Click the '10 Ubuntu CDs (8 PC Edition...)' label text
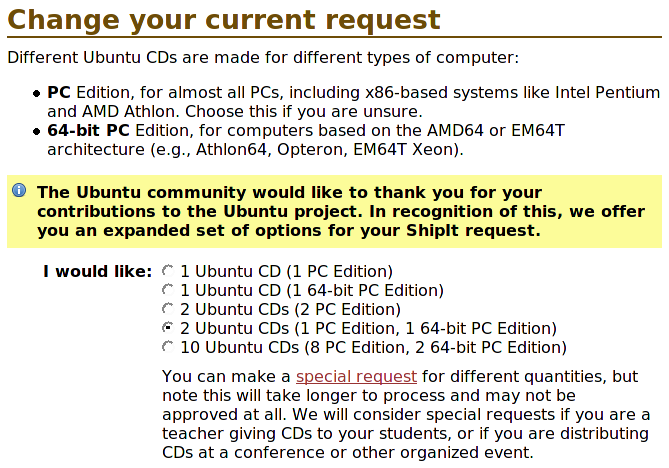The height and width of the screenshot is (468, 669). pos(373,347)
